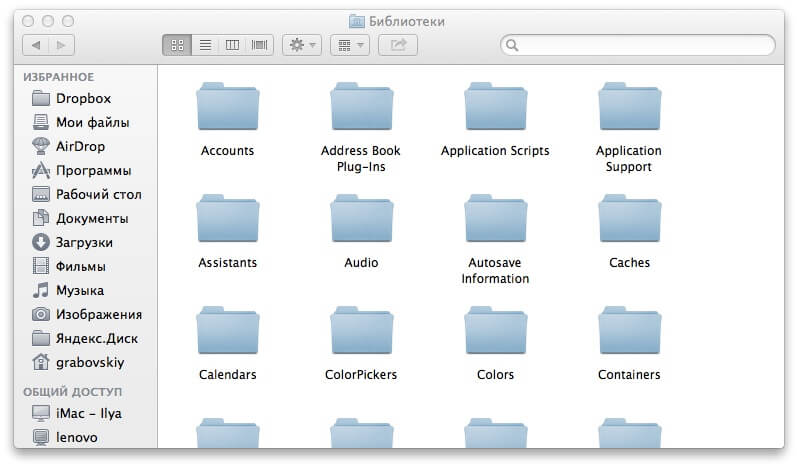Select the Accounts folder

click(227, 120)
